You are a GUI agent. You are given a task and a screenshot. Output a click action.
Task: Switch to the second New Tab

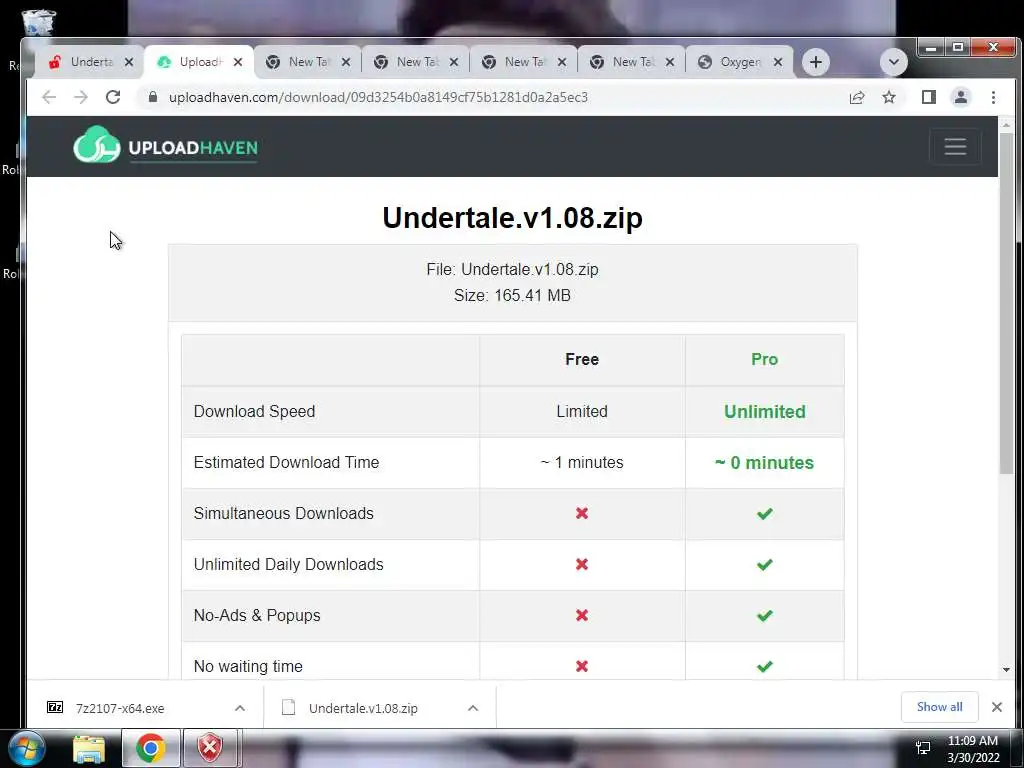point(415,62)
